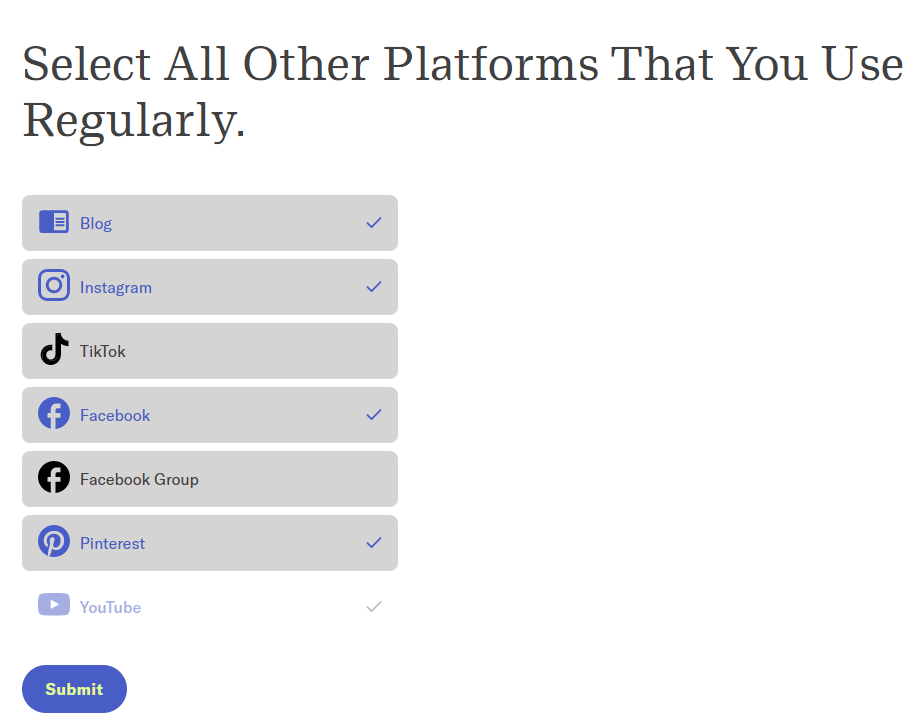Click the blue Facebook icon
The image size is (908, 725).
click(54, 413)
